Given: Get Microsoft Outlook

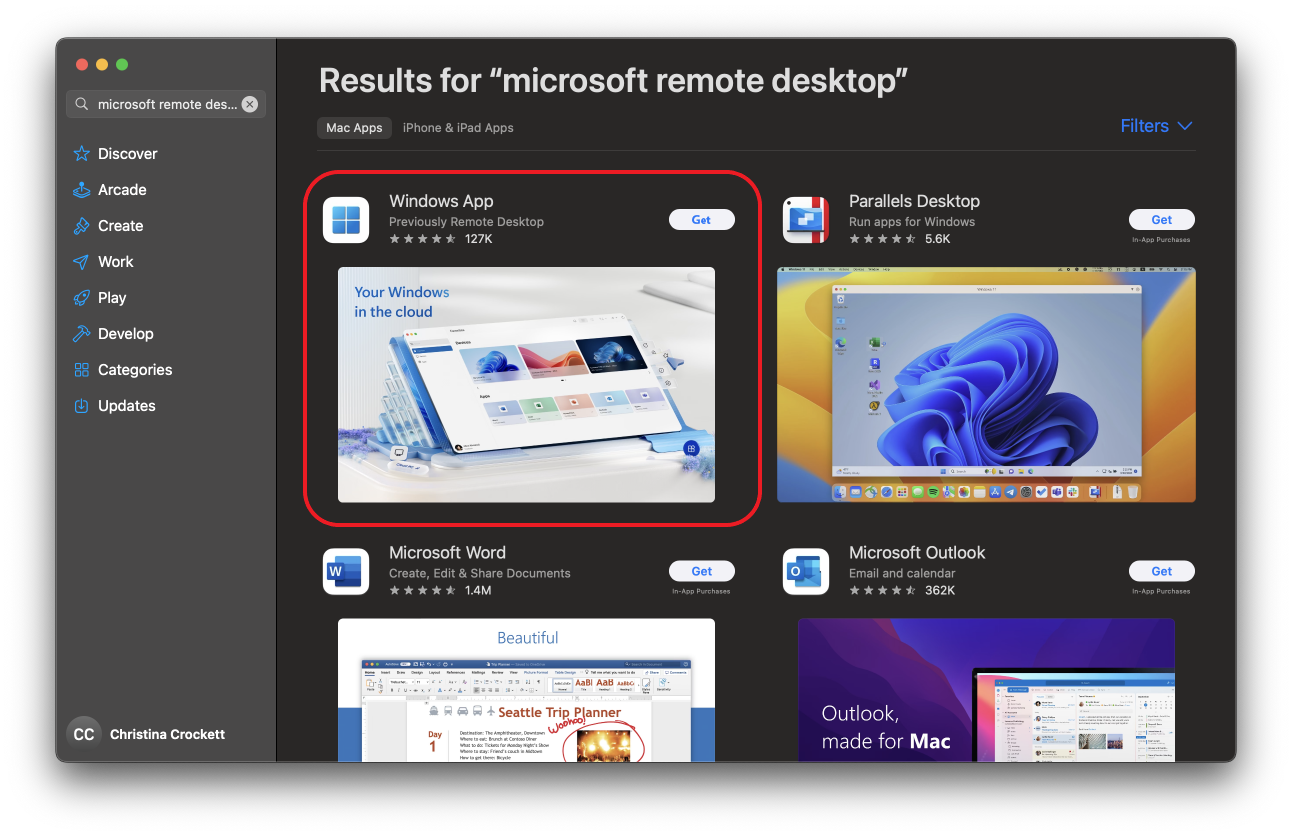Looking at the screenshot, I should [1162, 572].
